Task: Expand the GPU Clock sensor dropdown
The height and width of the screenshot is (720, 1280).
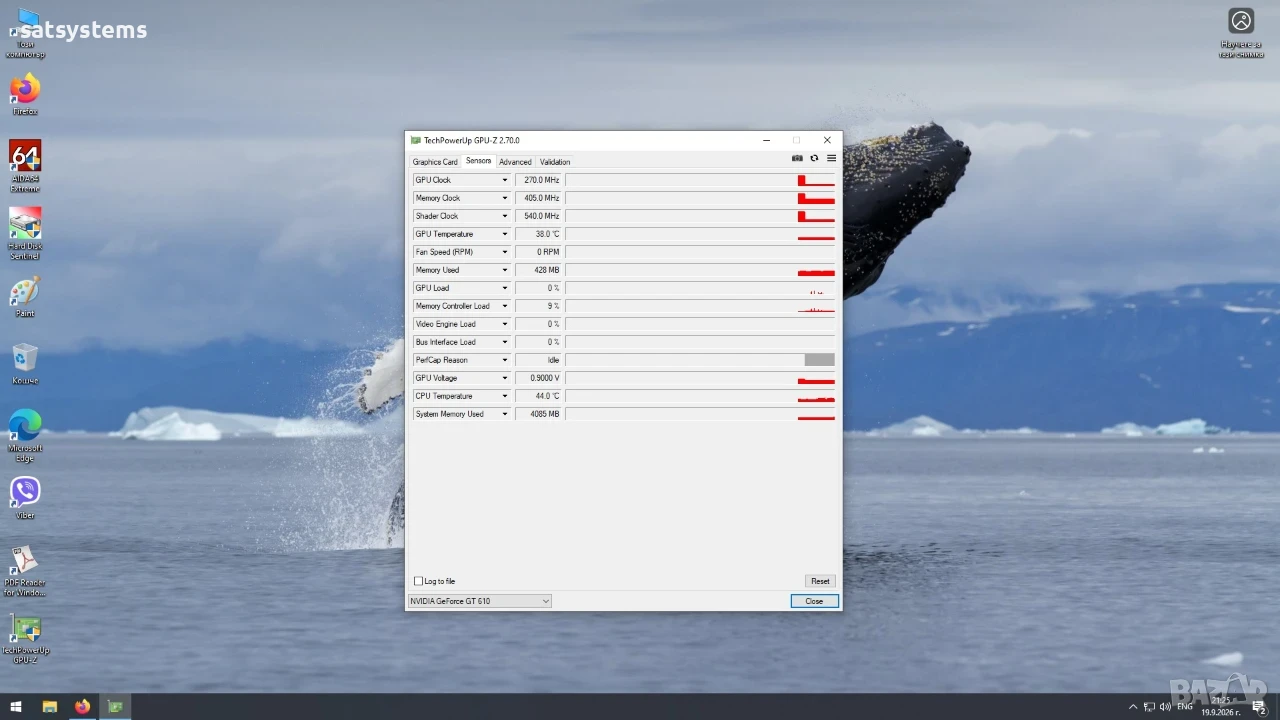Action: point(505,180)
